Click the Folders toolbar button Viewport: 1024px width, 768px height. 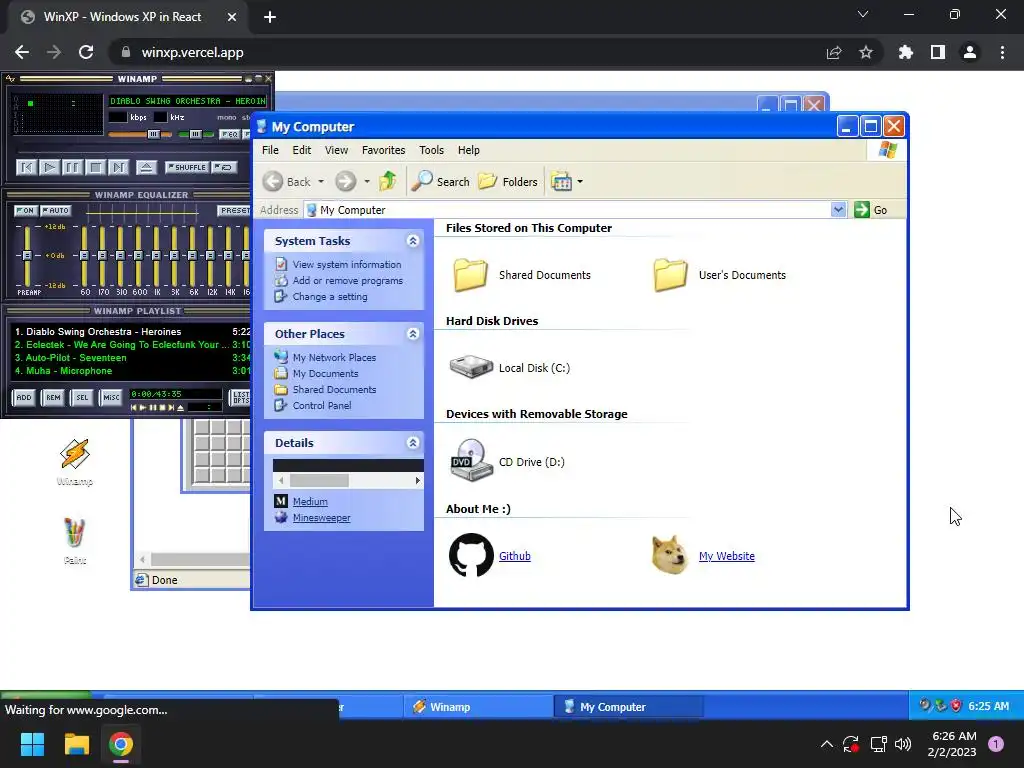click(x=508, y=182)
